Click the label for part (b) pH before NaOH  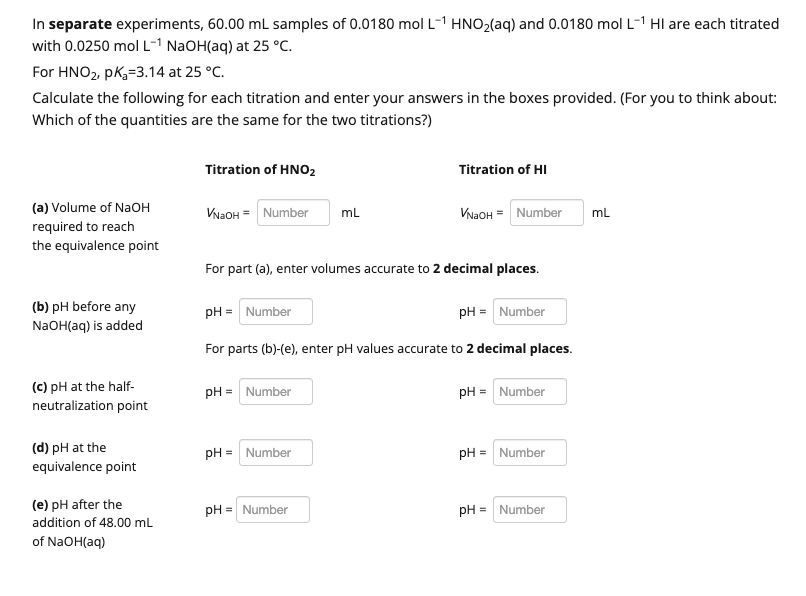pyautogui.click(x=86, y=315)
